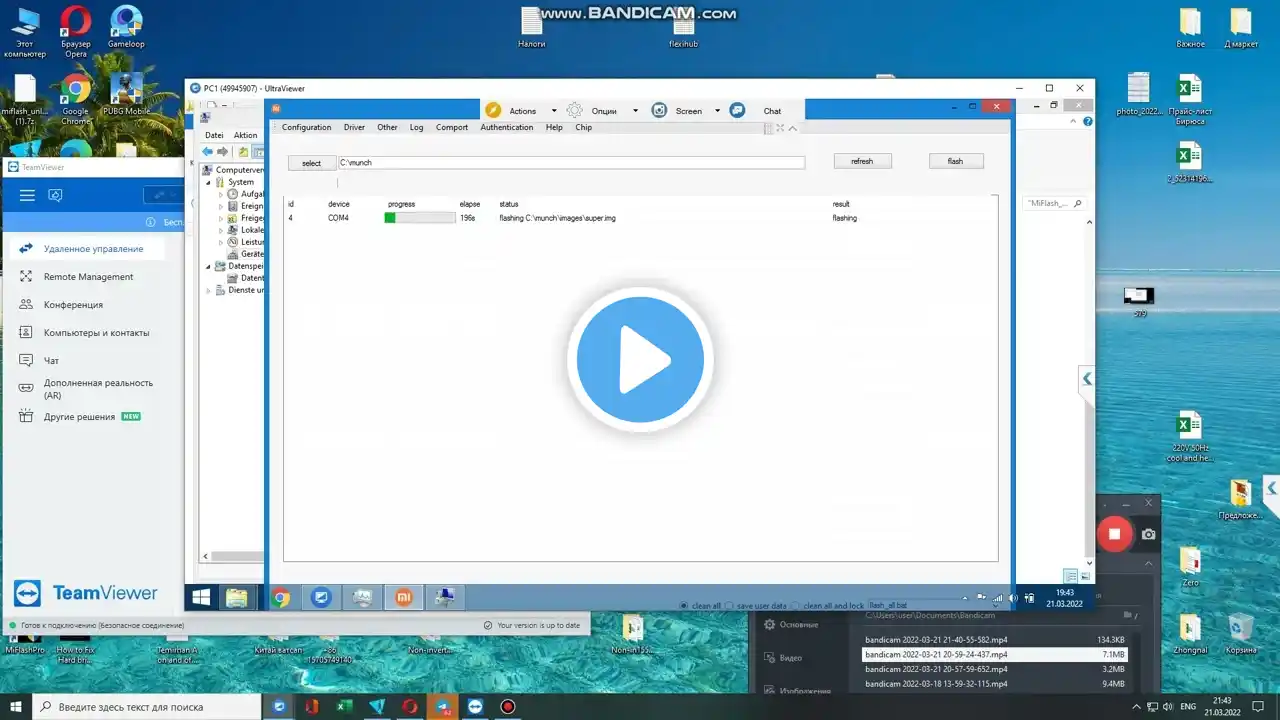1280x720 pixels.
Task: Open the MiFlash Mi icon on remote taskbar
Action: tap(403, 597)
